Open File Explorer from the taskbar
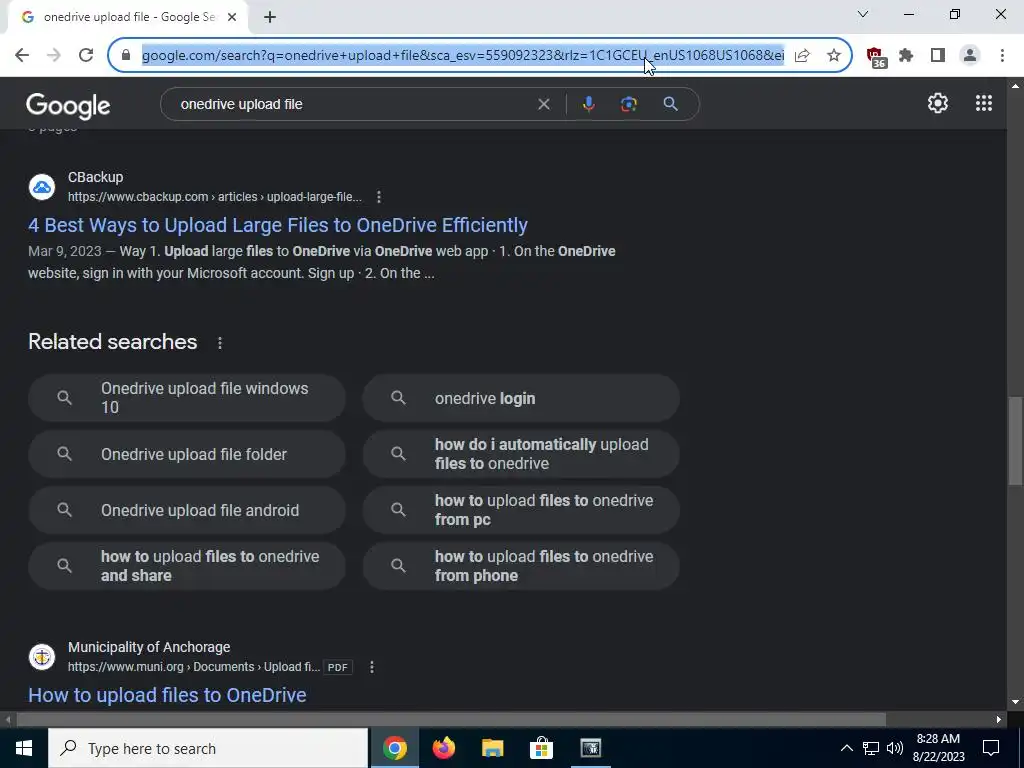 click(493, 748)
